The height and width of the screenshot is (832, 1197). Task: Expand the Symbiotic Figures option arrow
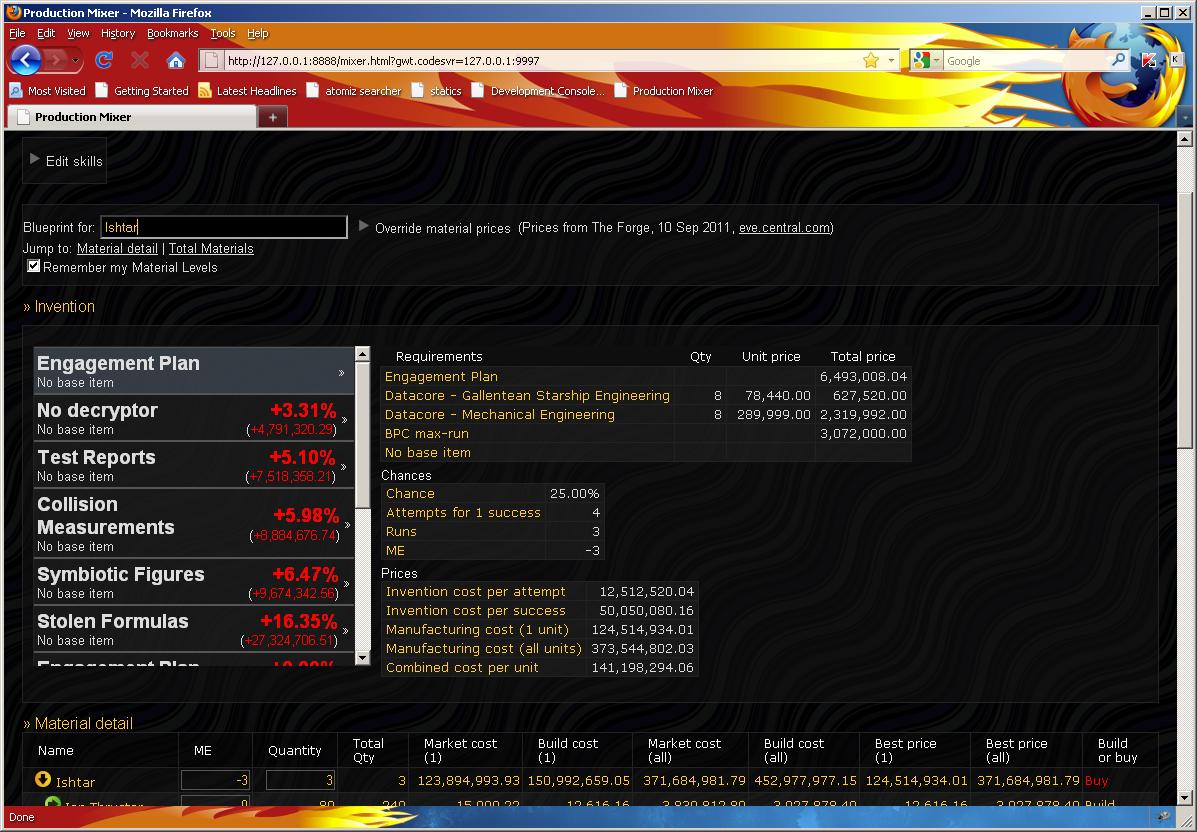click(347, 583)
